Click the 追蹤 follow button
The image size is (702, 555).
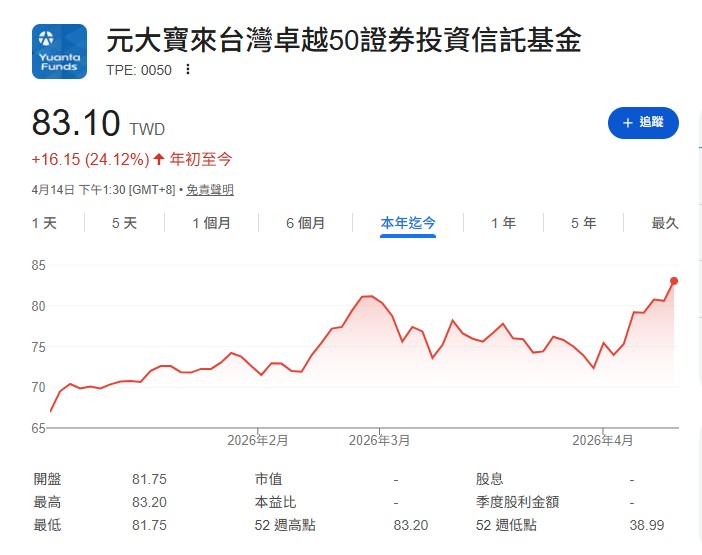643,123
